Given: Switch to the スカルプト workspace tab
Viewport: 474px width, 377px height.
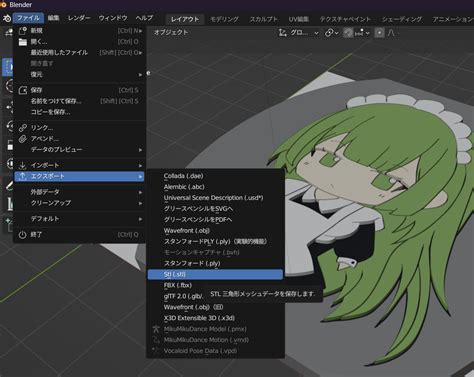Looking at the screenshot, I should (x=264, y=19).
